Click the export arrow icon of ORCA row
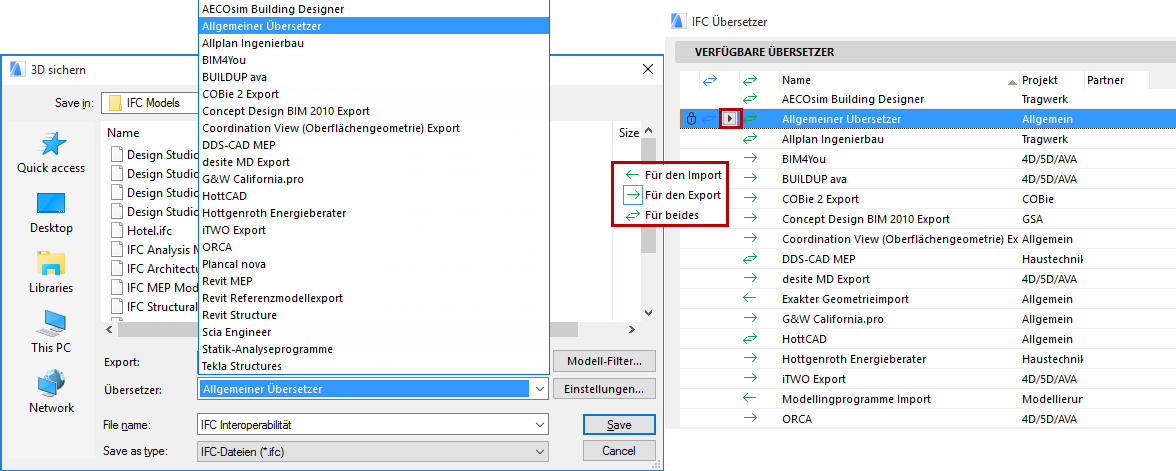This screenshot has height=471, width=1176. tap(749, 418)
